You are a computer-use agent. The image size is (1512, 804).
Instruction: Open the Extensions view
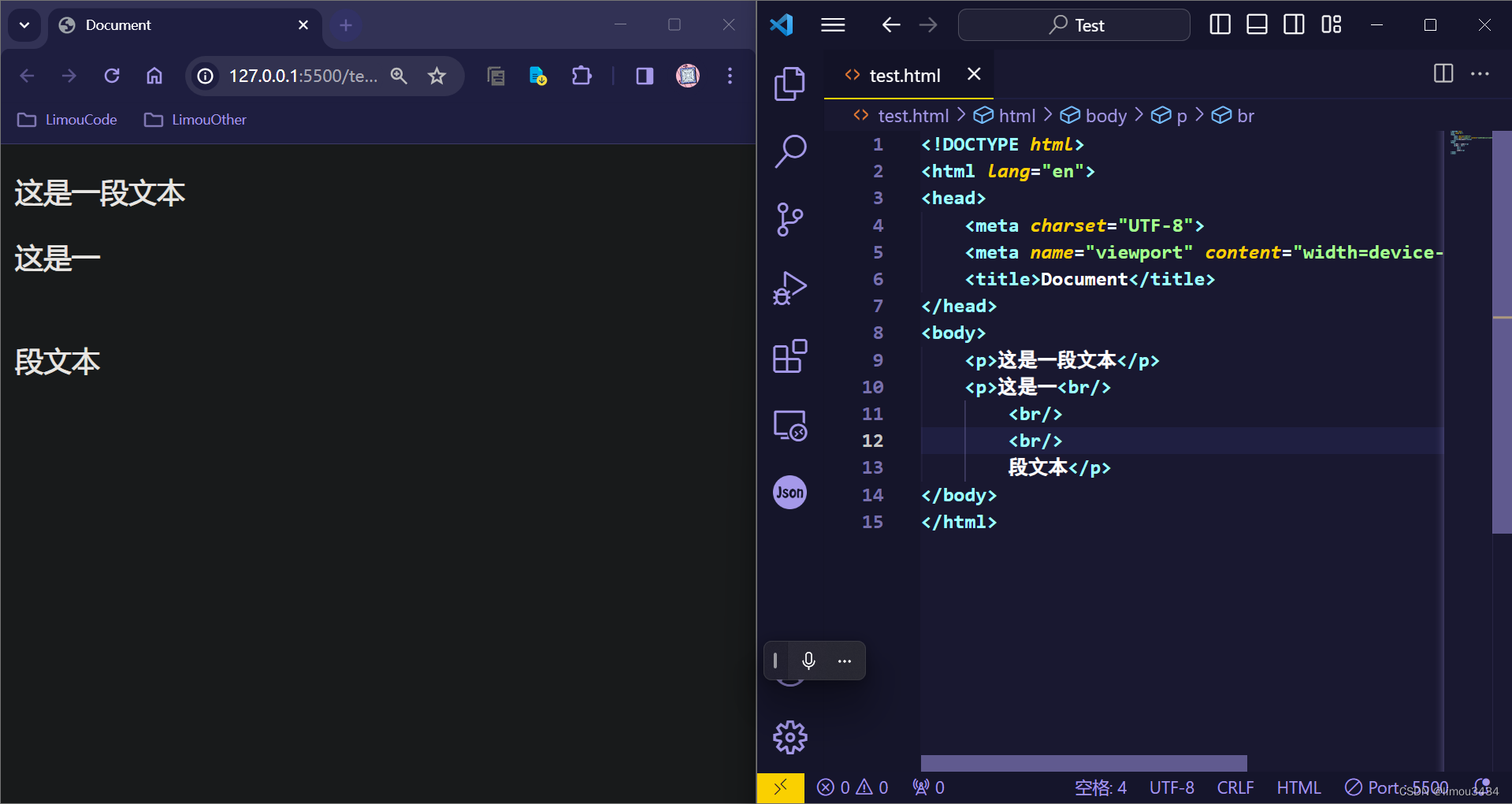pyautogui.click(x=789, y=356)
